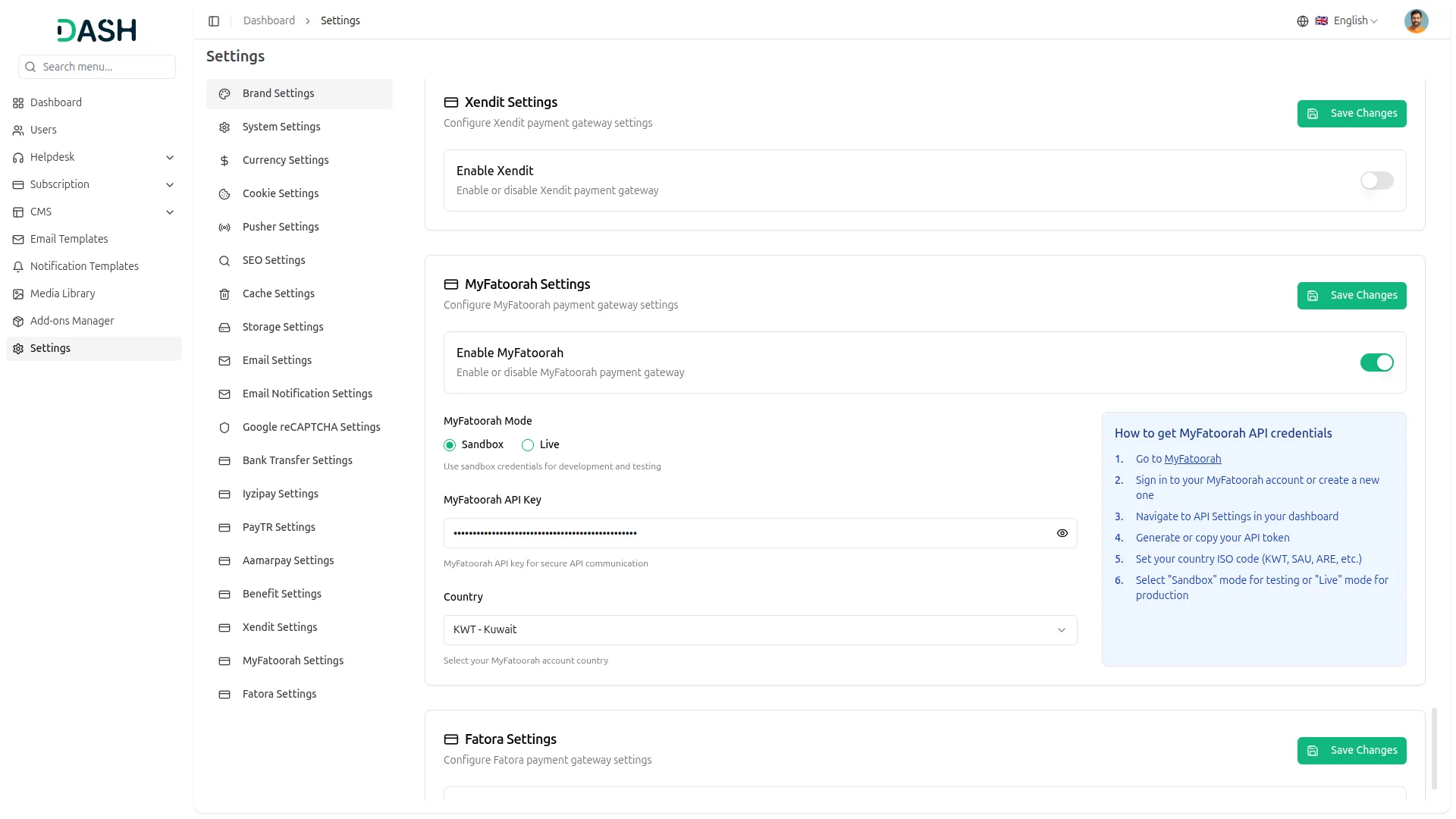Click the Settings gear icon in sidebar

pyautogui.click(x=18, y=349)
